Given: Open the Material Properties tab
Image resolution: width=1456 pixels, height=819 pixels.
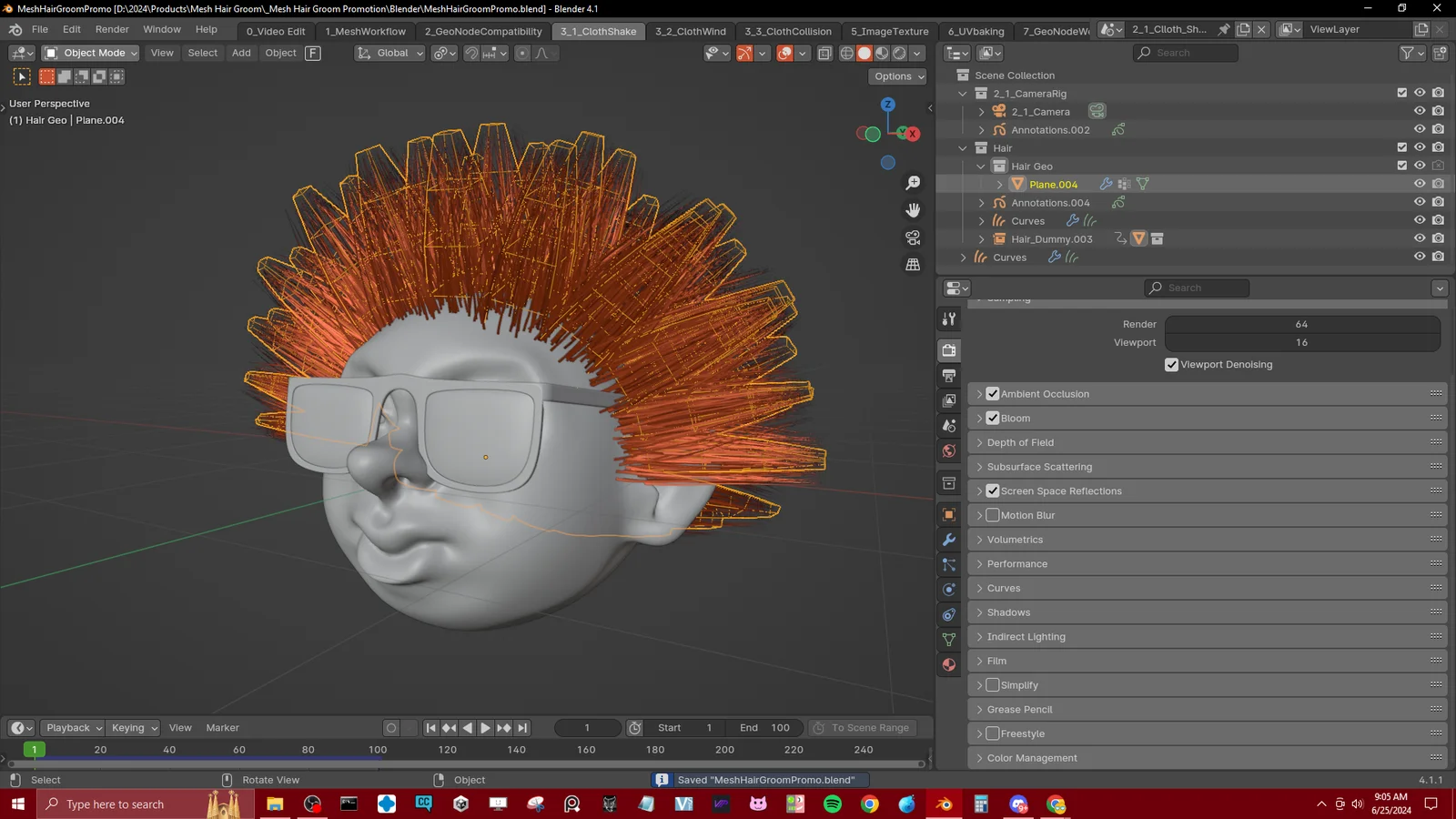Looking at the screenshot, I should 948,664.
